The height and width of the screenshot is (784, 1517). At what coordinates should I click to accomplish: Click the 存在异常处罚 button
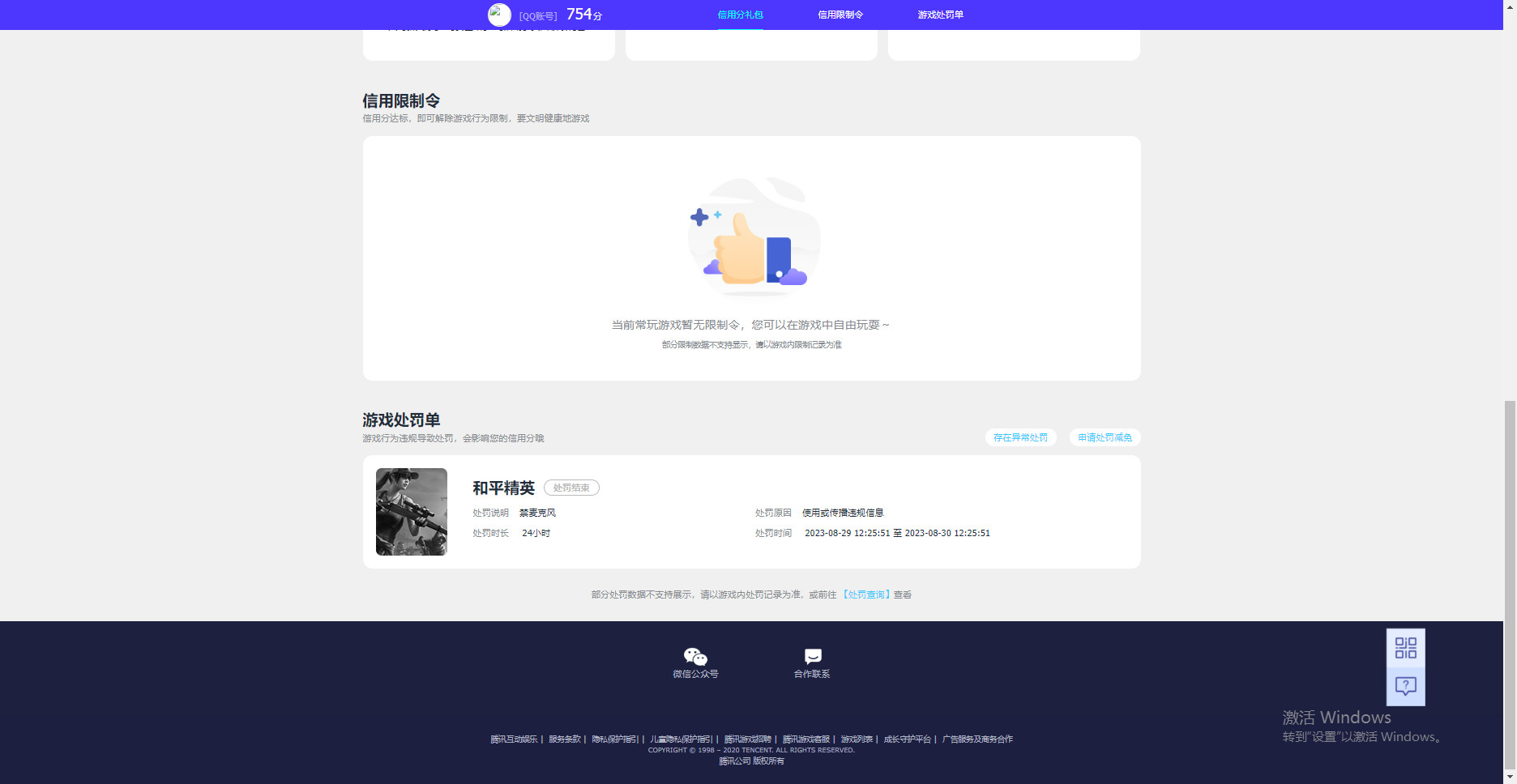[1020, 437]
